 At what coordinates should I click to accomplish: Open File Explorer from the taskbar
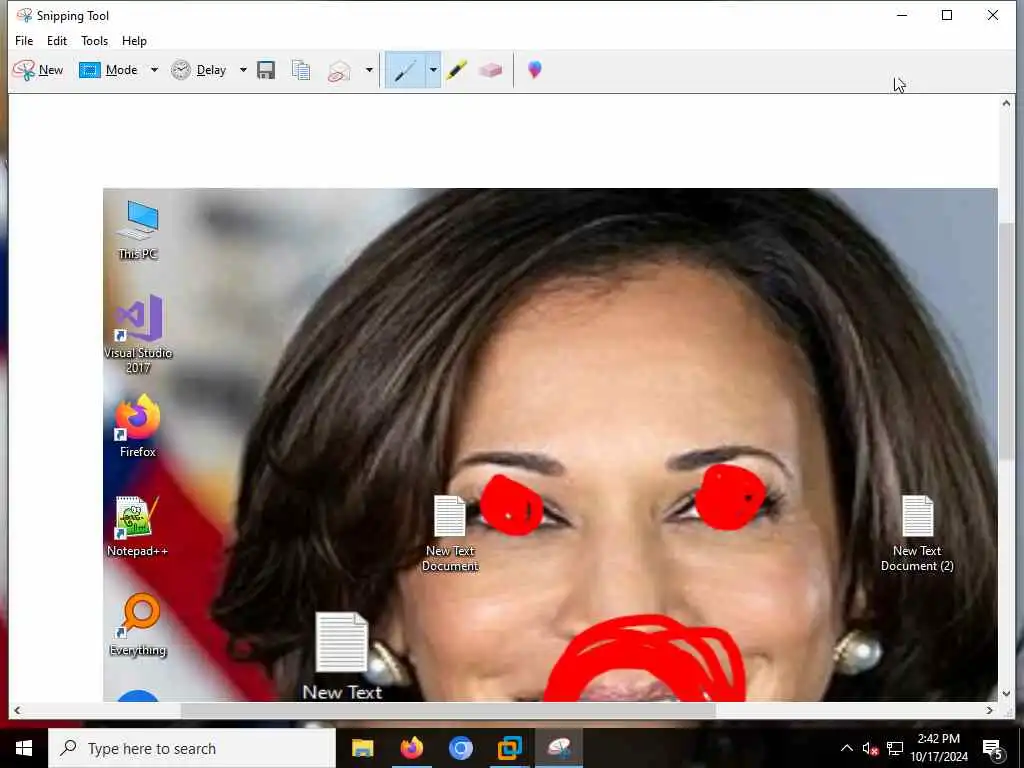point(362,748)
